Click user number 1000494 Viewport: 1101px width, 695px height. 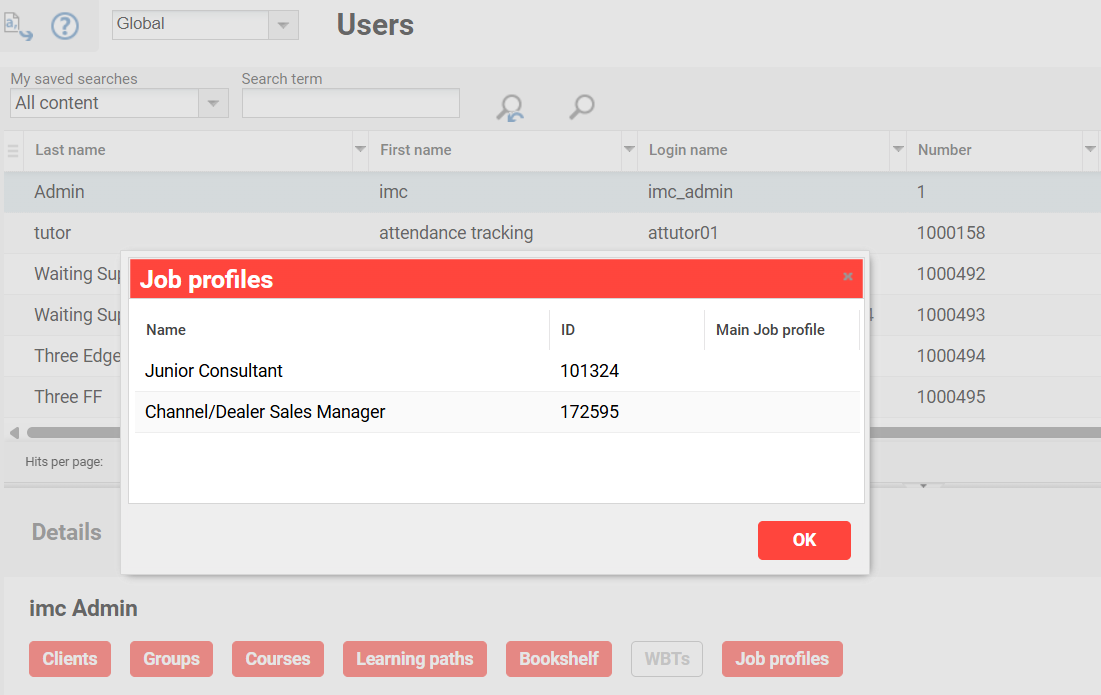951,356
